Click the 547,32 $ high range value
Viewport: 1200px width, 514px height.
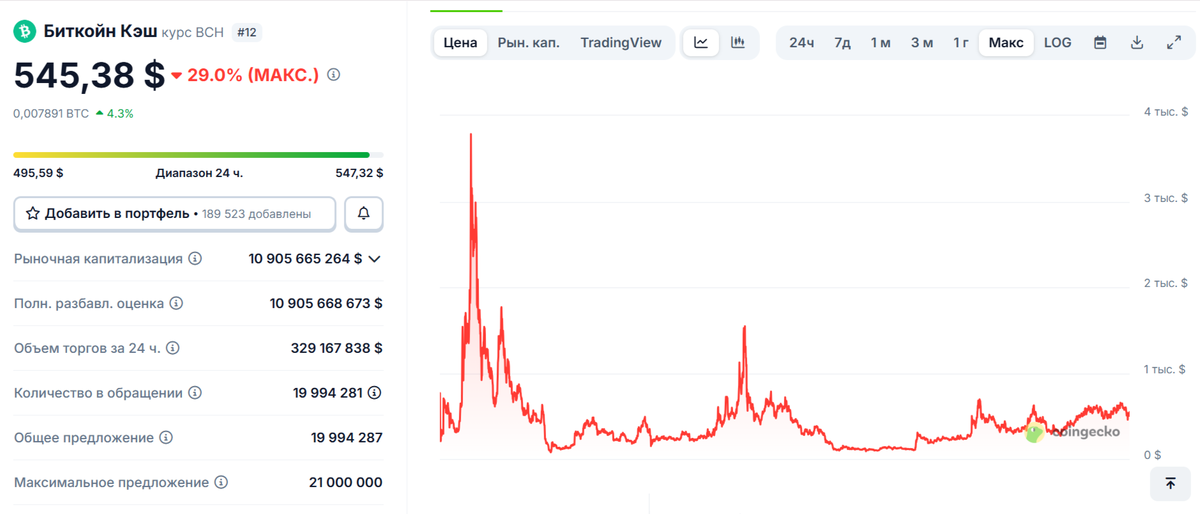(359, 173)
